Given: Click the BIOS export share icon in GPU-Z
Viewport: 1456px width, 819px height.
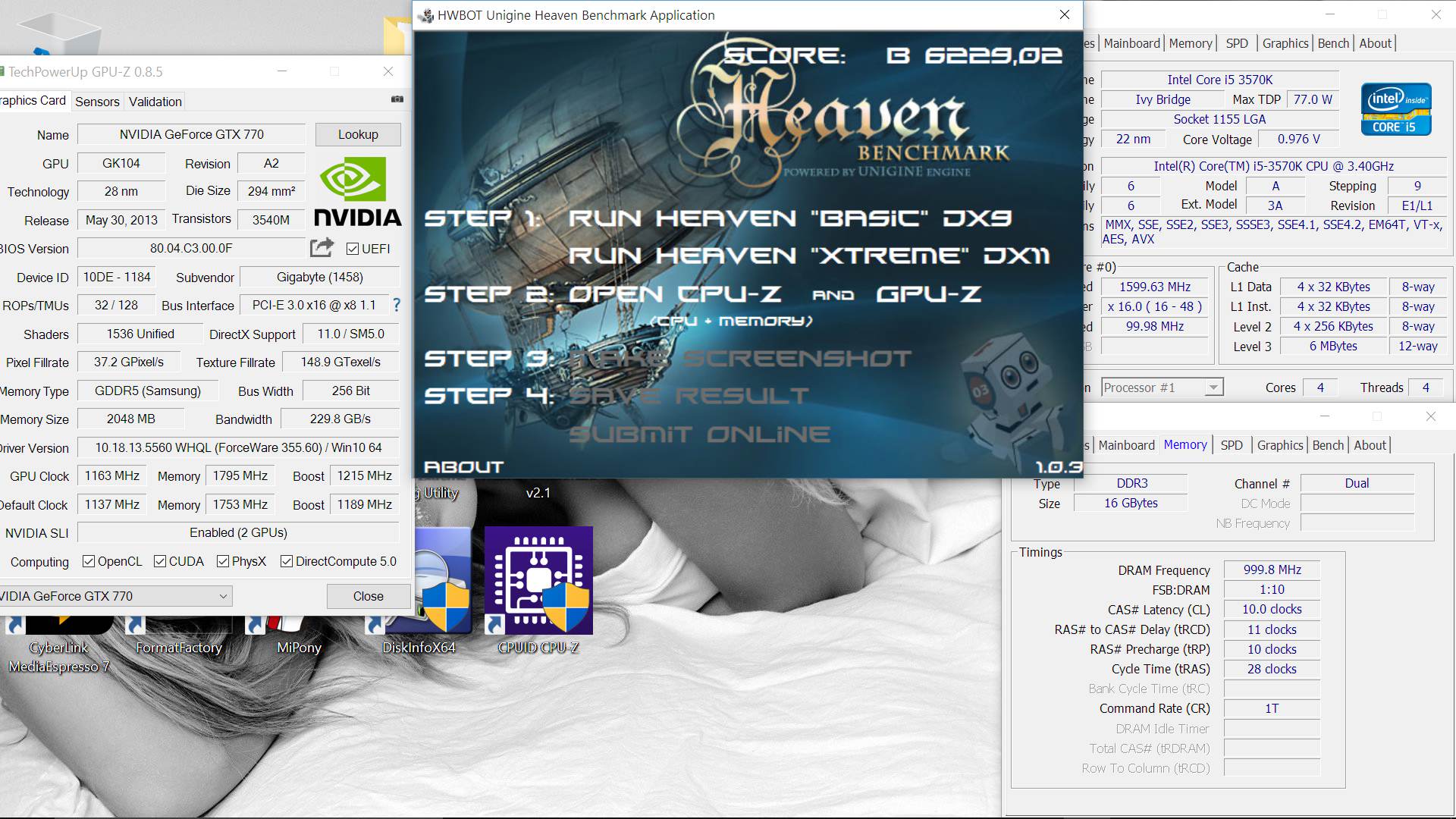Looking at the screenshot, I should tap(322, 247).
